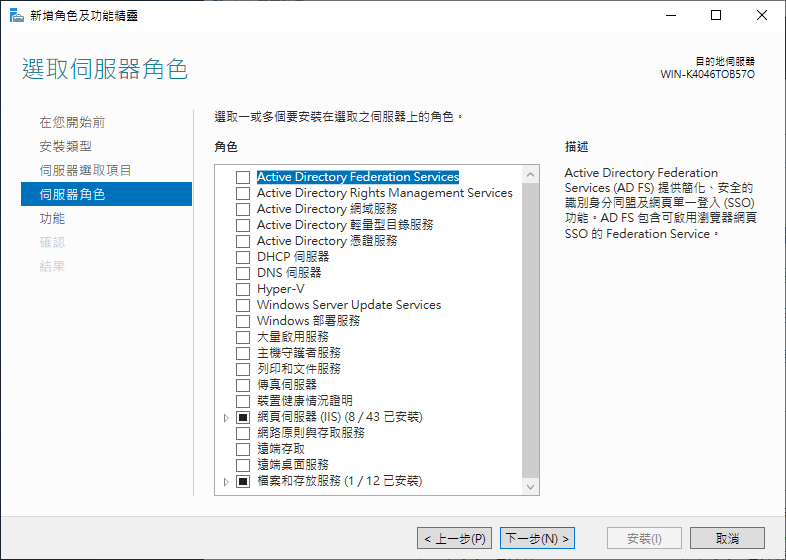Click the roles list vertical scrollbar thumb
786x560 pixels.
tap(530, 331)
